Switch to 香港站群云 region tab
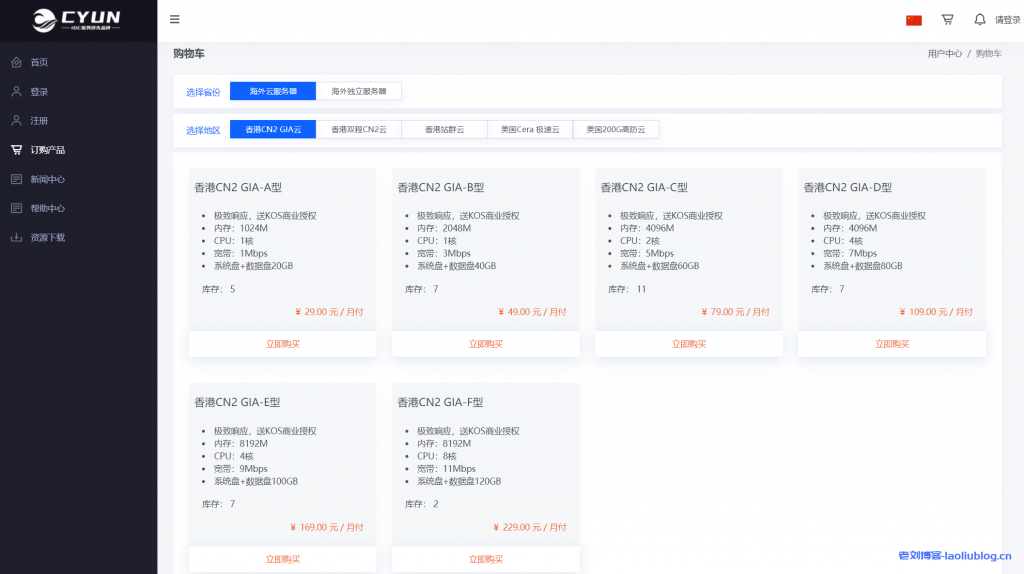Image resolution: width=1024 pixels, height=574 pixels. coord(444,129)
